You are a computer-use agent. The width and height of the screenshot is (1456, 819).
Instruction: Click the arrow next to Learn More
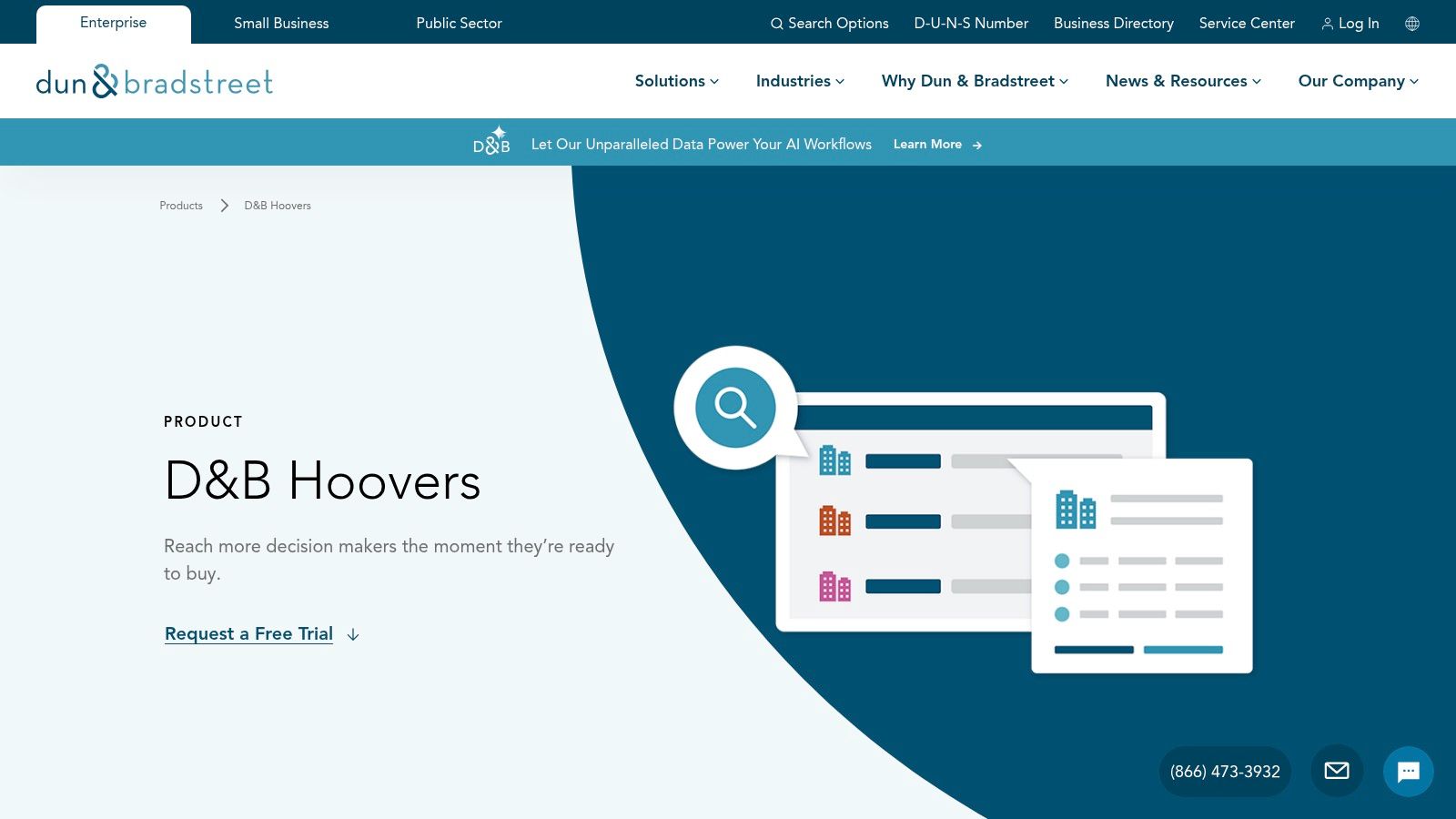(x=977, y=145)
